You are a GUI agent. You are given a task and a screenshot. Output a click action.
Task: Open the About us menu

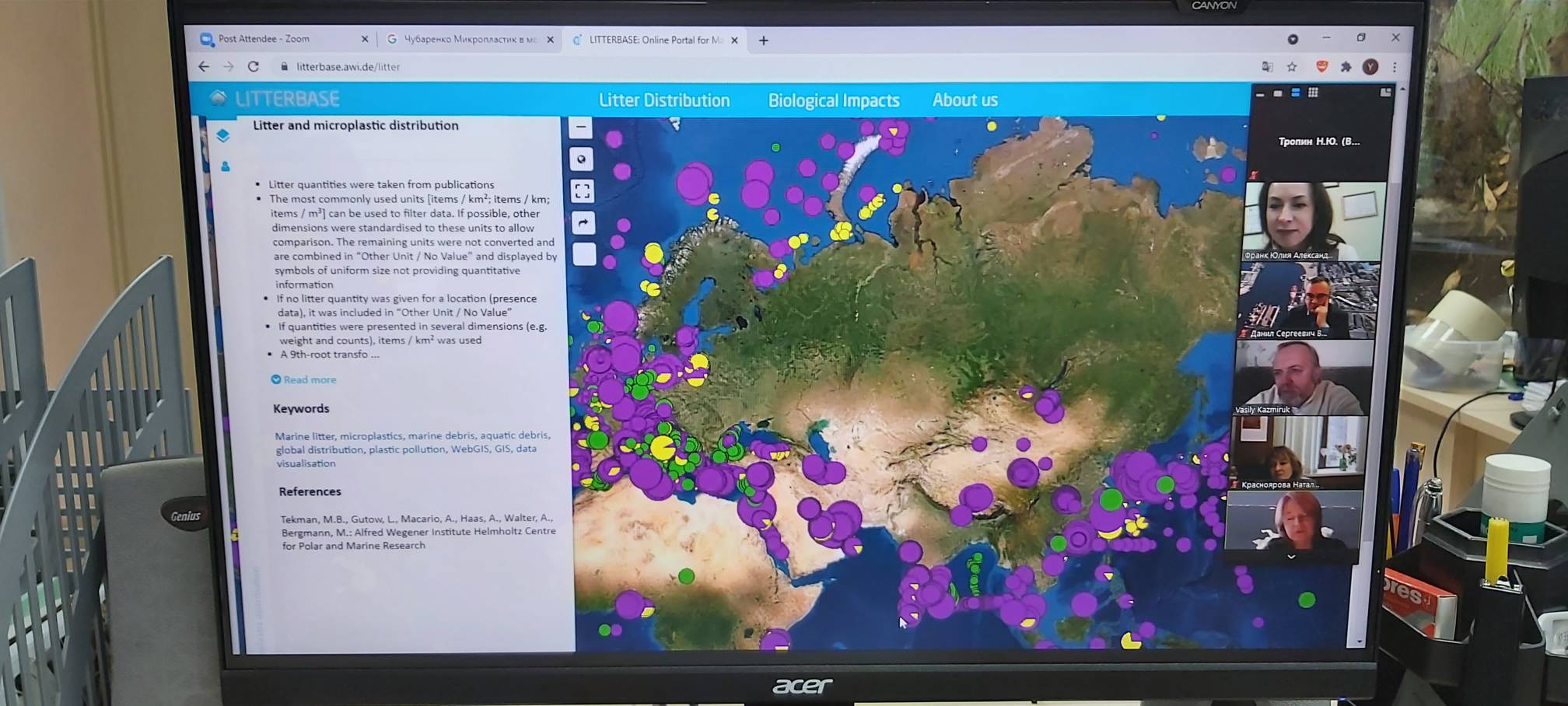pyautogui.click(x=965, y=100)
